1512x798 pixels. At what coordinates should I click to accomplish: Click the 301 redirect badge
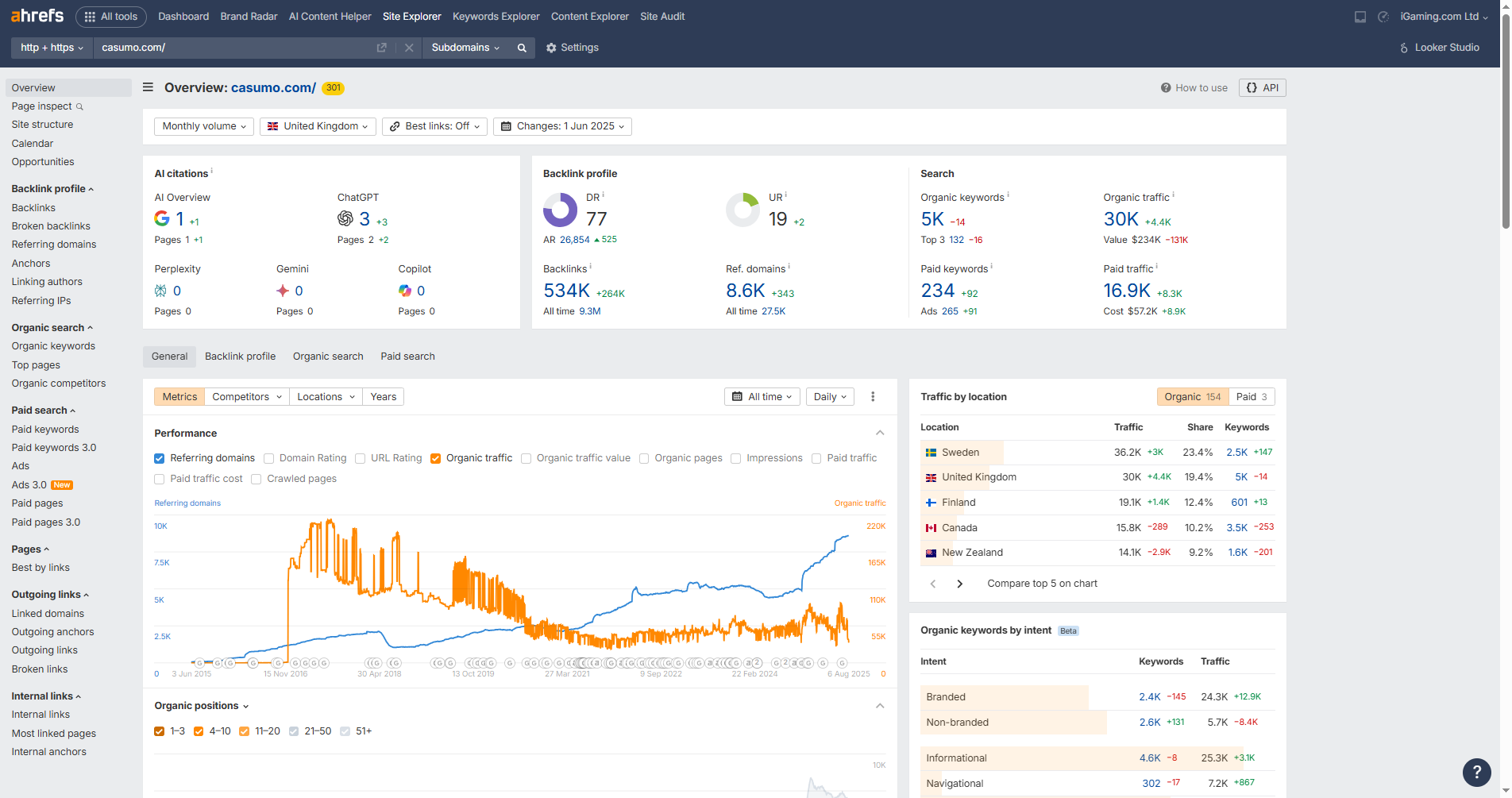coord(334,88)
